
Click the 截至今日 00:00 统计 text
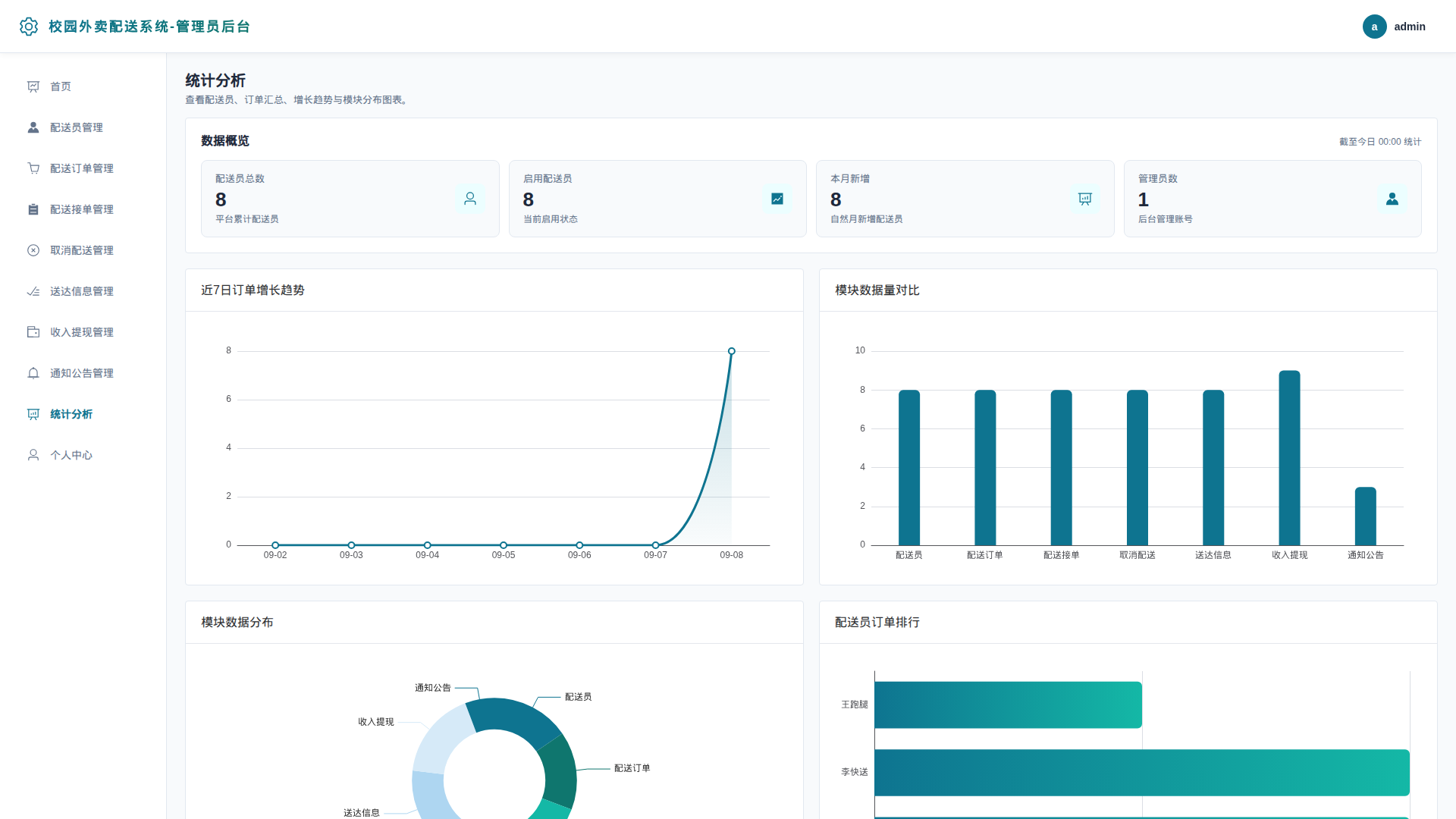pyautogui.click(x=1380, y=142)
